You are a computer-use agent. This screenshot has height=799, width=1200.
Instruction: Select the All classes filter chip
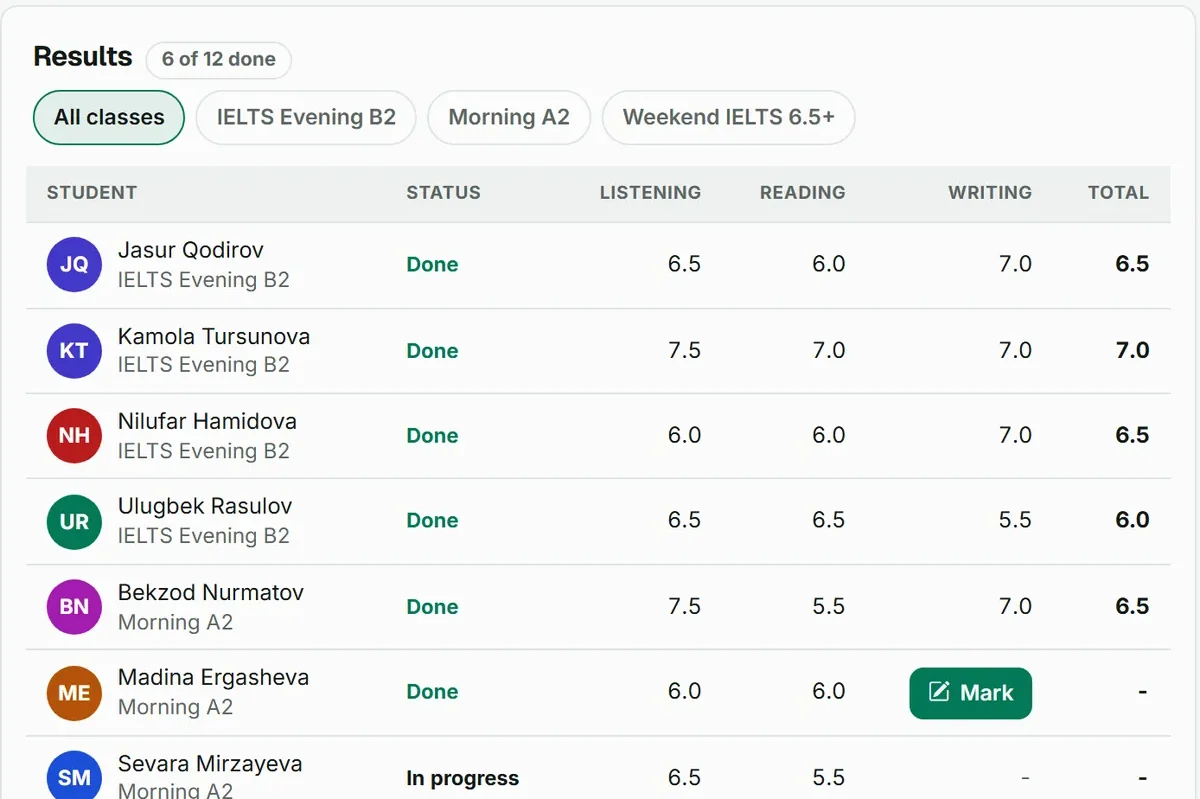click(x=109, y=117)
